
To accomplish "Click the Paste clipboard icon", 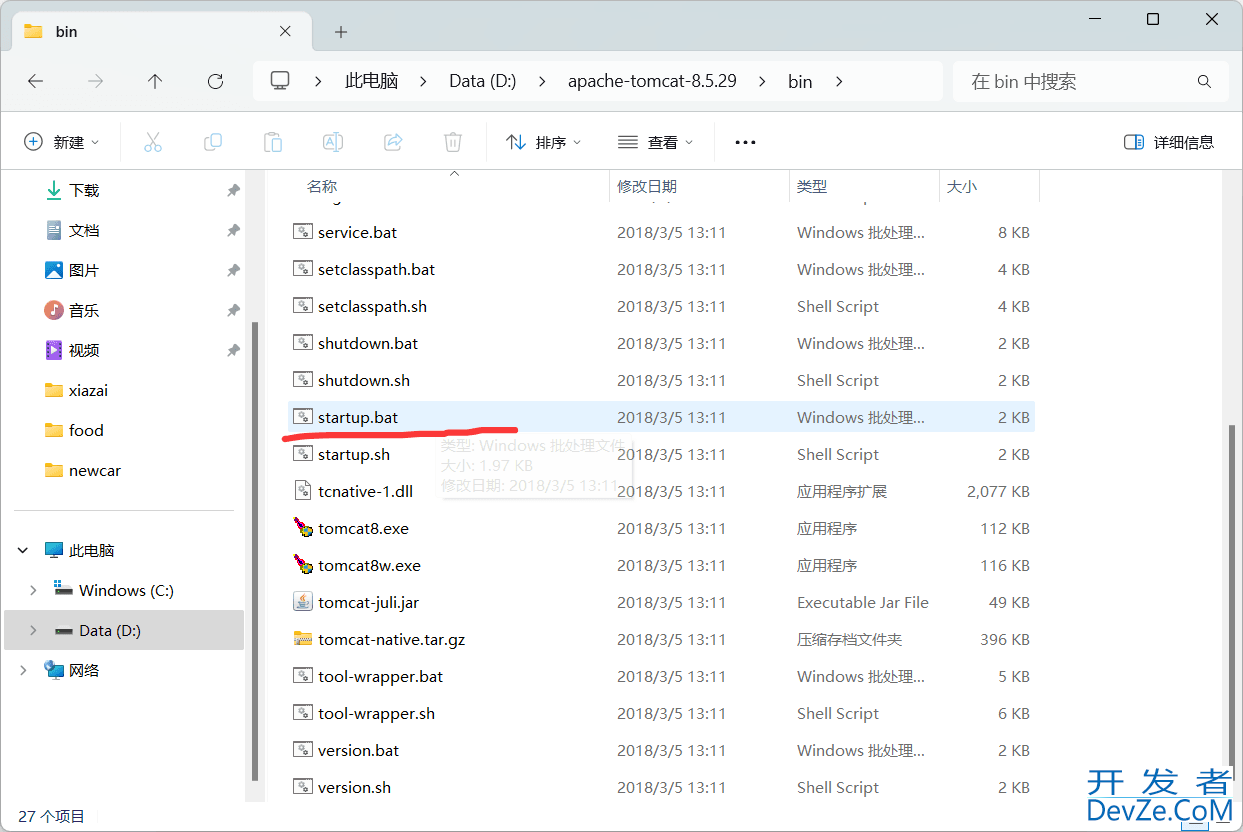I will [273, 142].
